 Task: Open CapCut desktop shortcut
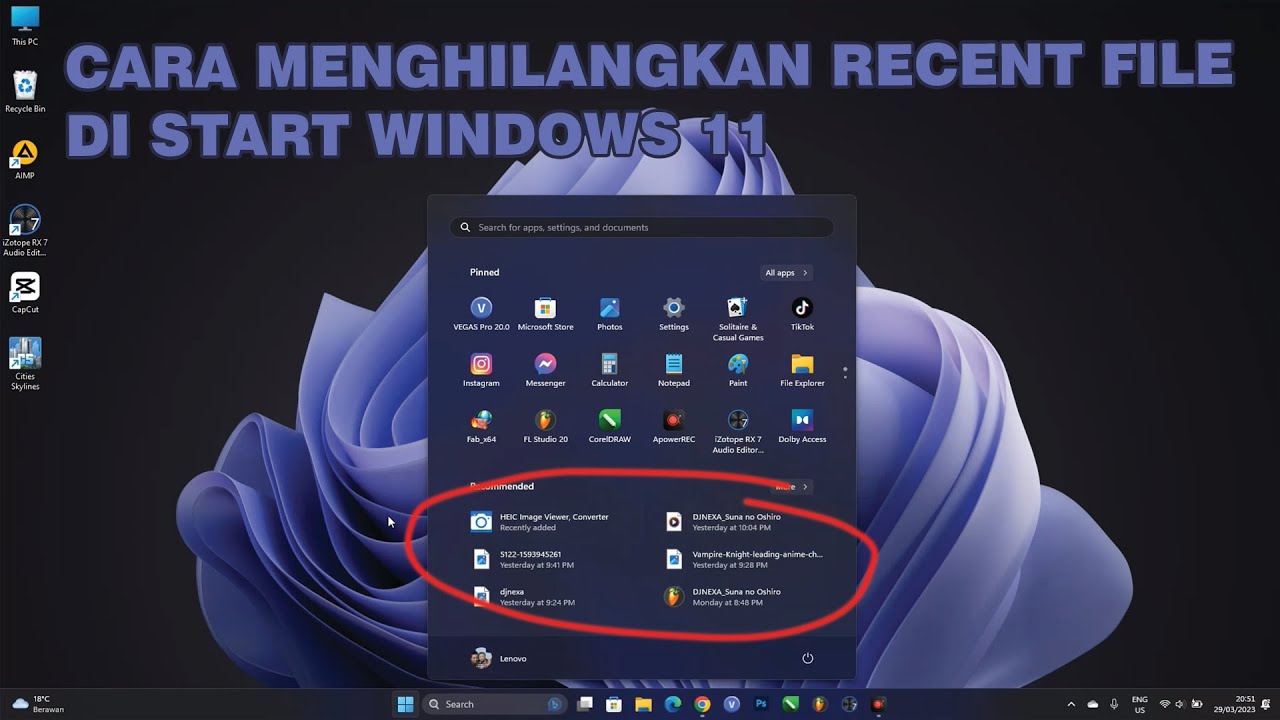pos(25,293)
